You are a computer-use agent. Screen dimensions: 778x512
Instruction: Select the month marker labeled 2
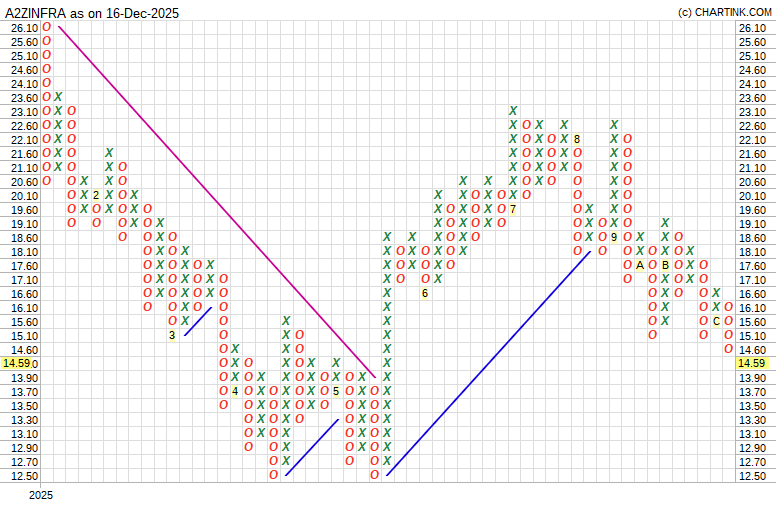97,195
